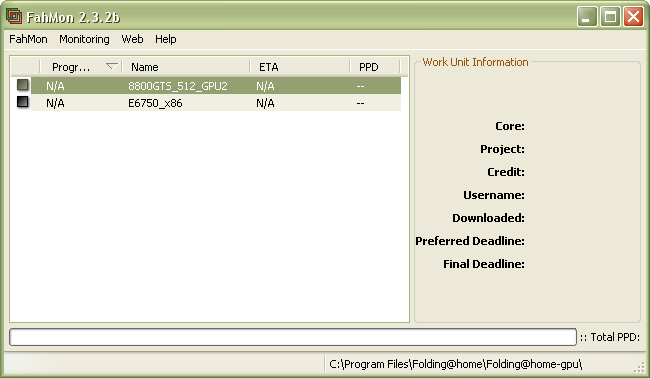Click status icon for E6750_x86 client
Screen dimensions: 650x378
pyautogui.click(x=23, y=102)
